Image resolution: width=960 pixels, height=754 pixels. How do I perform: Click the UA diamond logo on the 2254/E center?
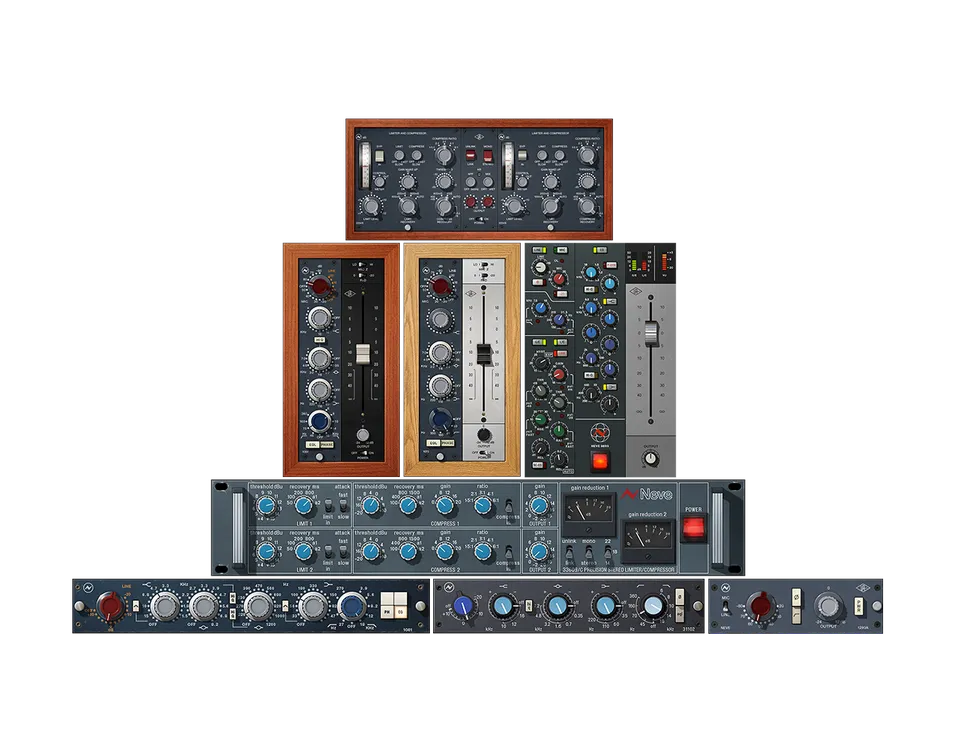(479, 137)
